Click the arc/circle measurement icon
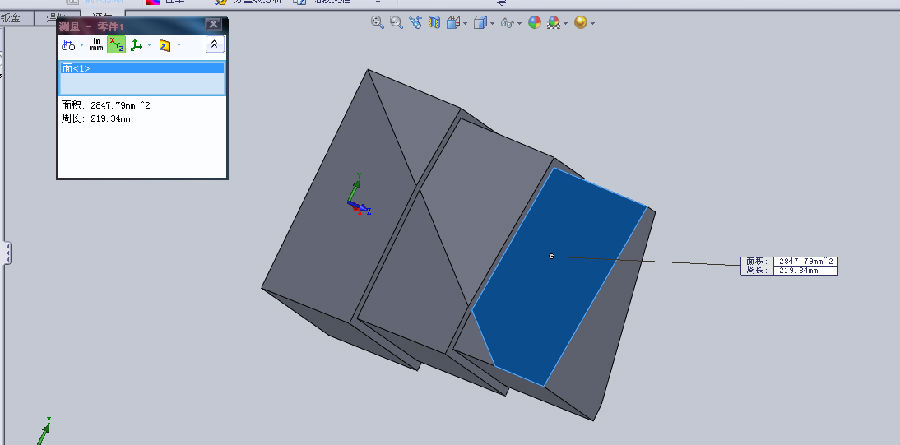The width and height of the screenshot is (900, 445). tap(70, 45)
